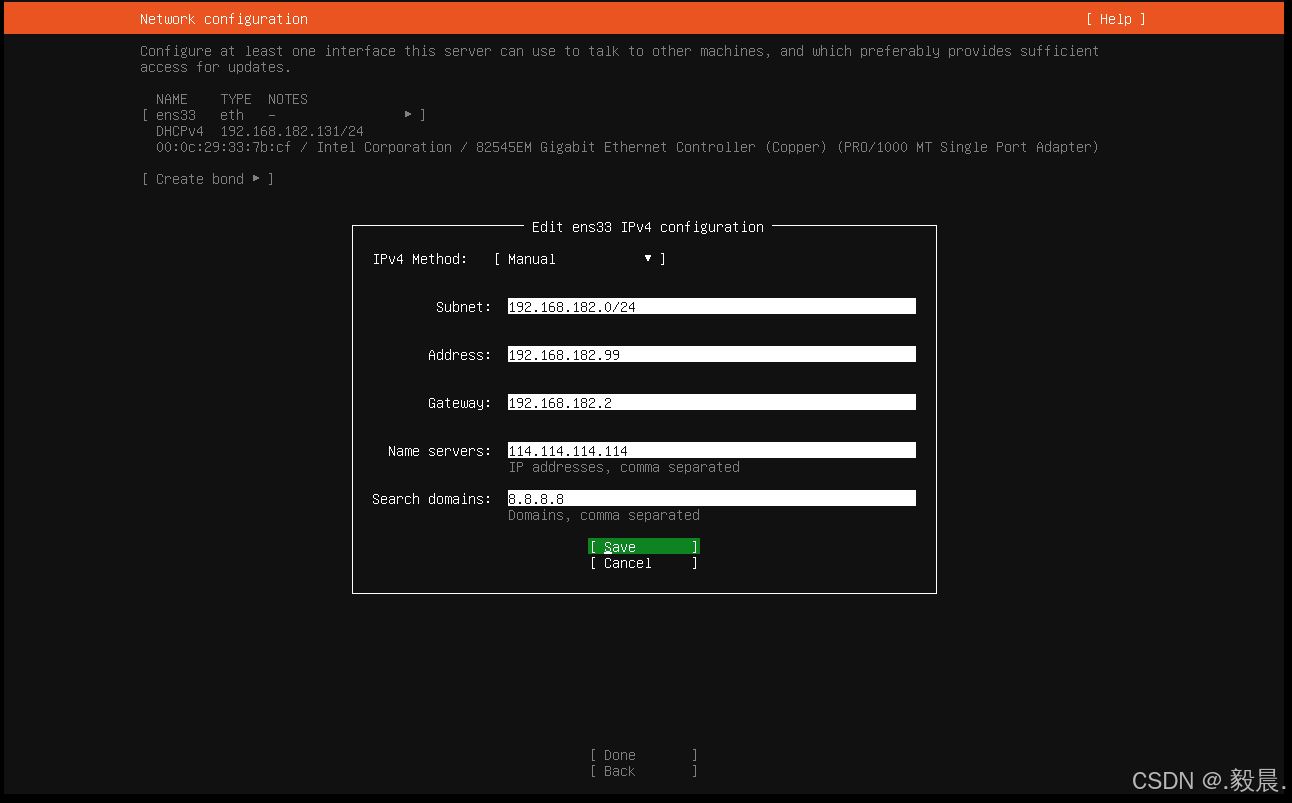Expand the ens33 interface options
This screenshot has width=1292, height=803.
284,115
